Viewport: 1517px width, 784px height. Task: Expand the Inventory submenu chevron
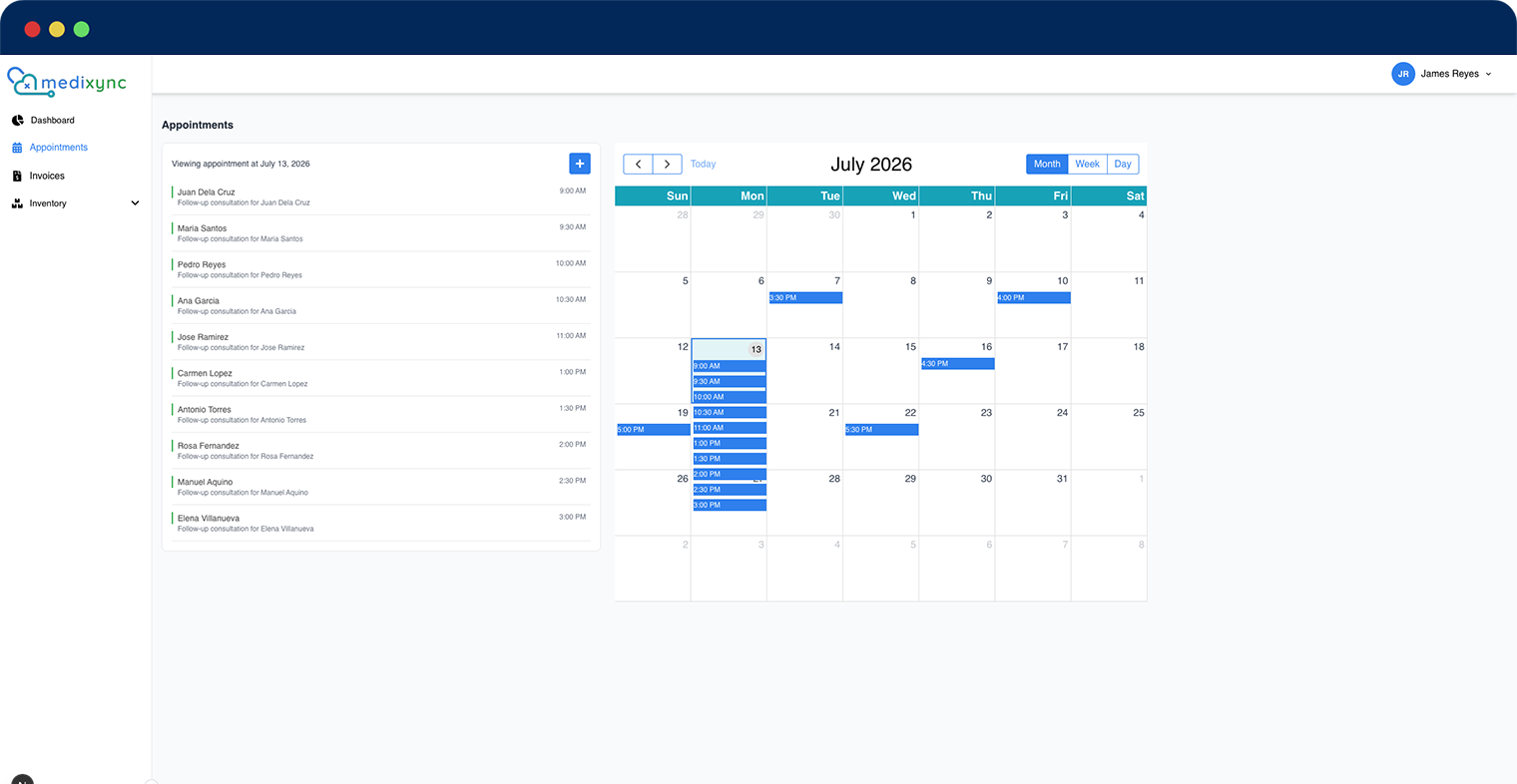(136, 203)
